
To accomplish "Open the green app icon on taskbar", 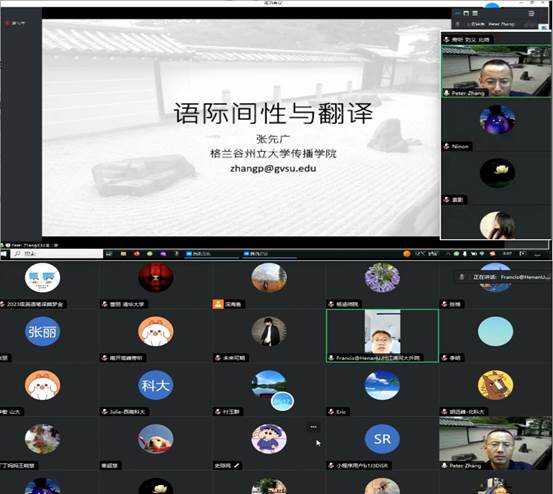I will pos(150,254).
